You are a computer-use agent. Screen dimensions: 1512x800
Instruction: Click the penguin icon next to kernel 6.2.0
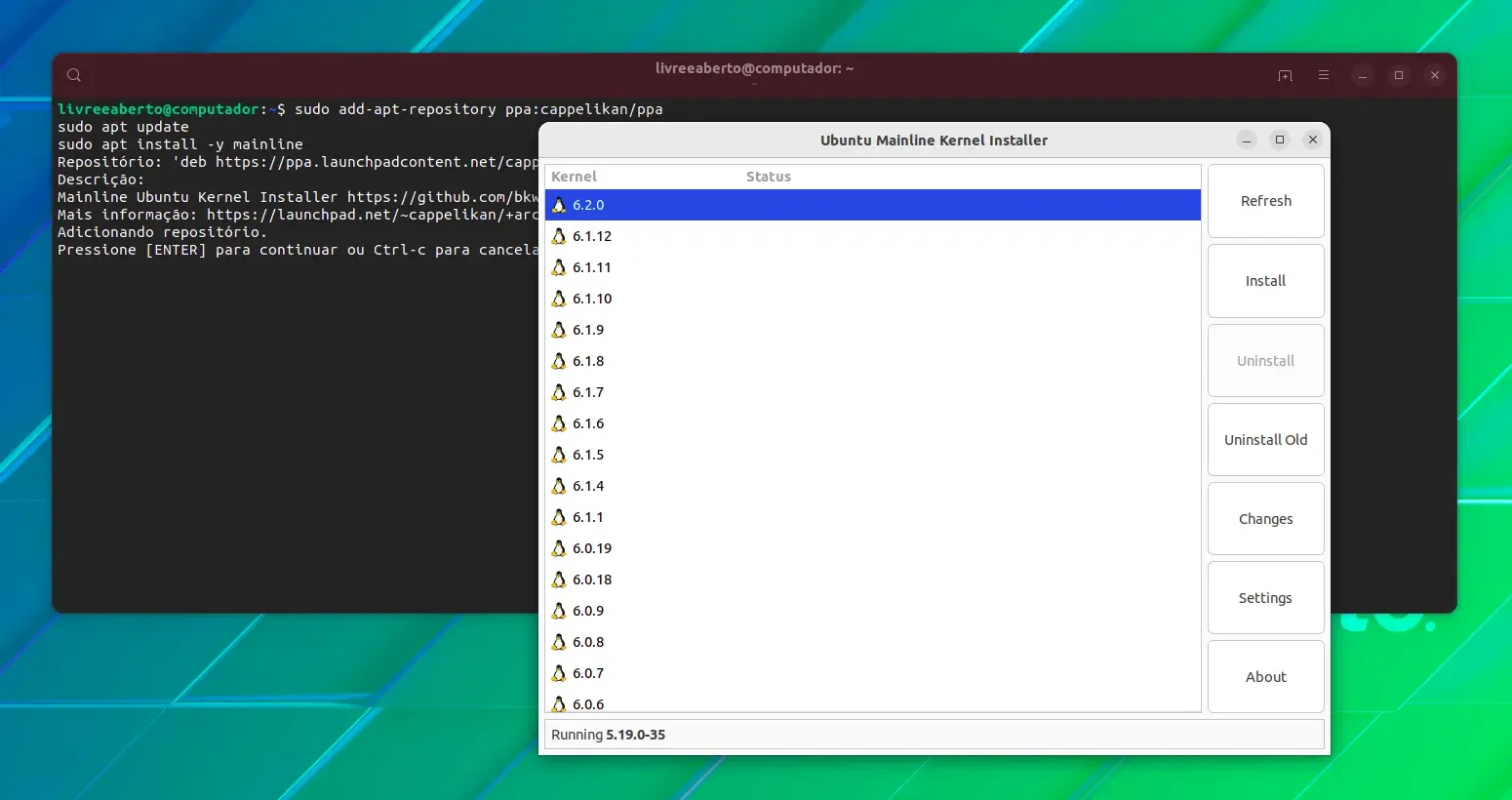tap(559, 205)
